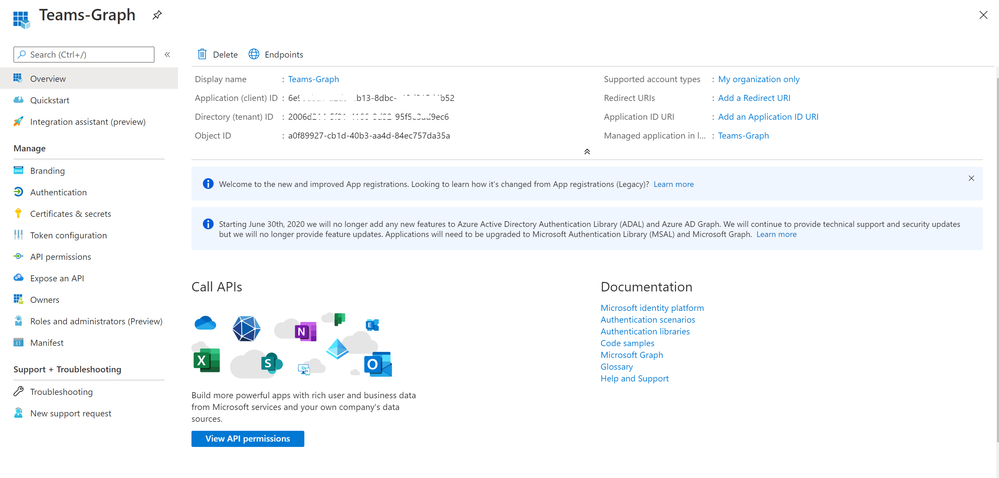
Task: Open the Microsoft Graph documentation link
Action: [631, 355]
